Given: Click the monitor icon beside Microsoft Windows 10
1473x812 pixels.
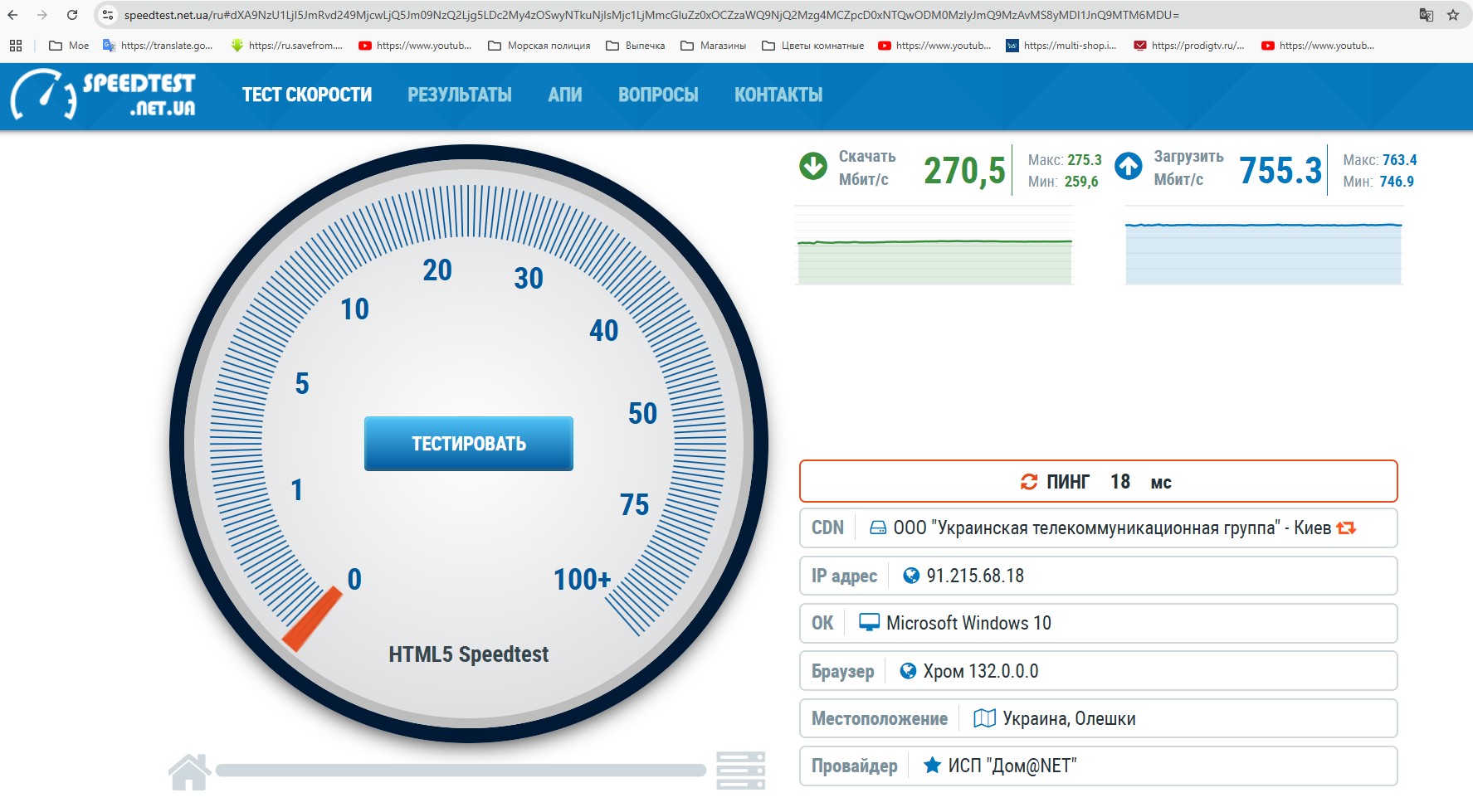Looking at the screenshot, I should tap(869, 623).
